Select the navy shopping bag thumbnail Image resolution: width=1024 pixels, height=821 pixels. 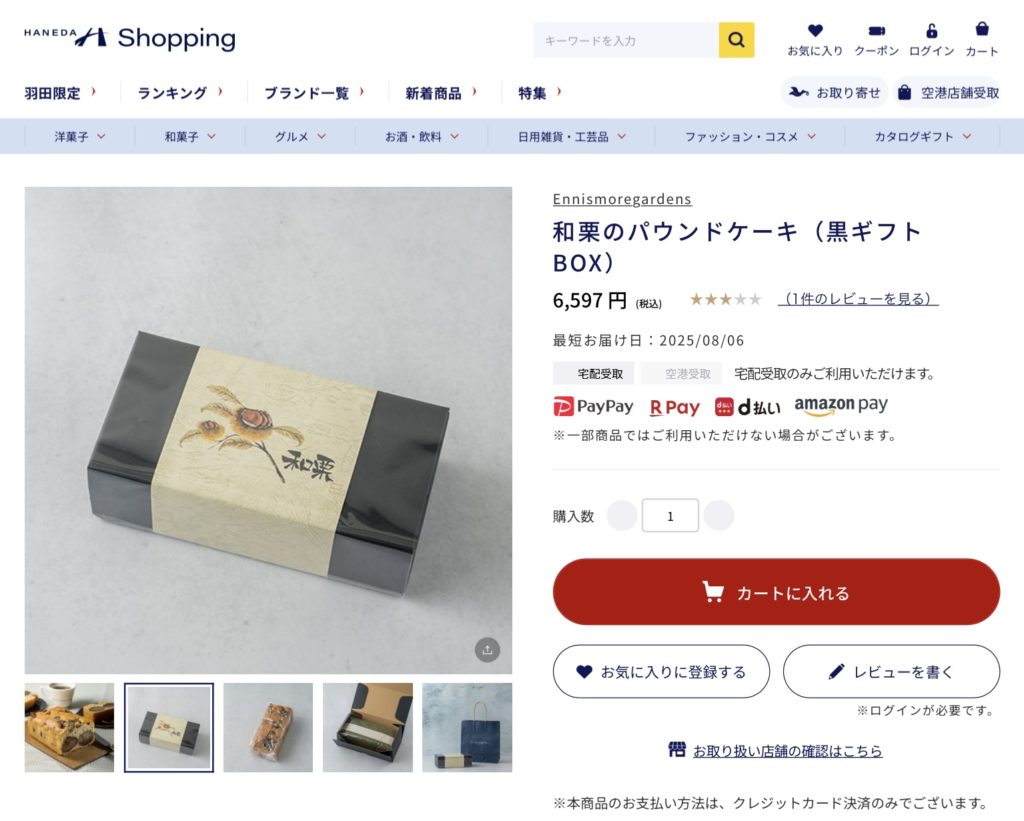467,728
